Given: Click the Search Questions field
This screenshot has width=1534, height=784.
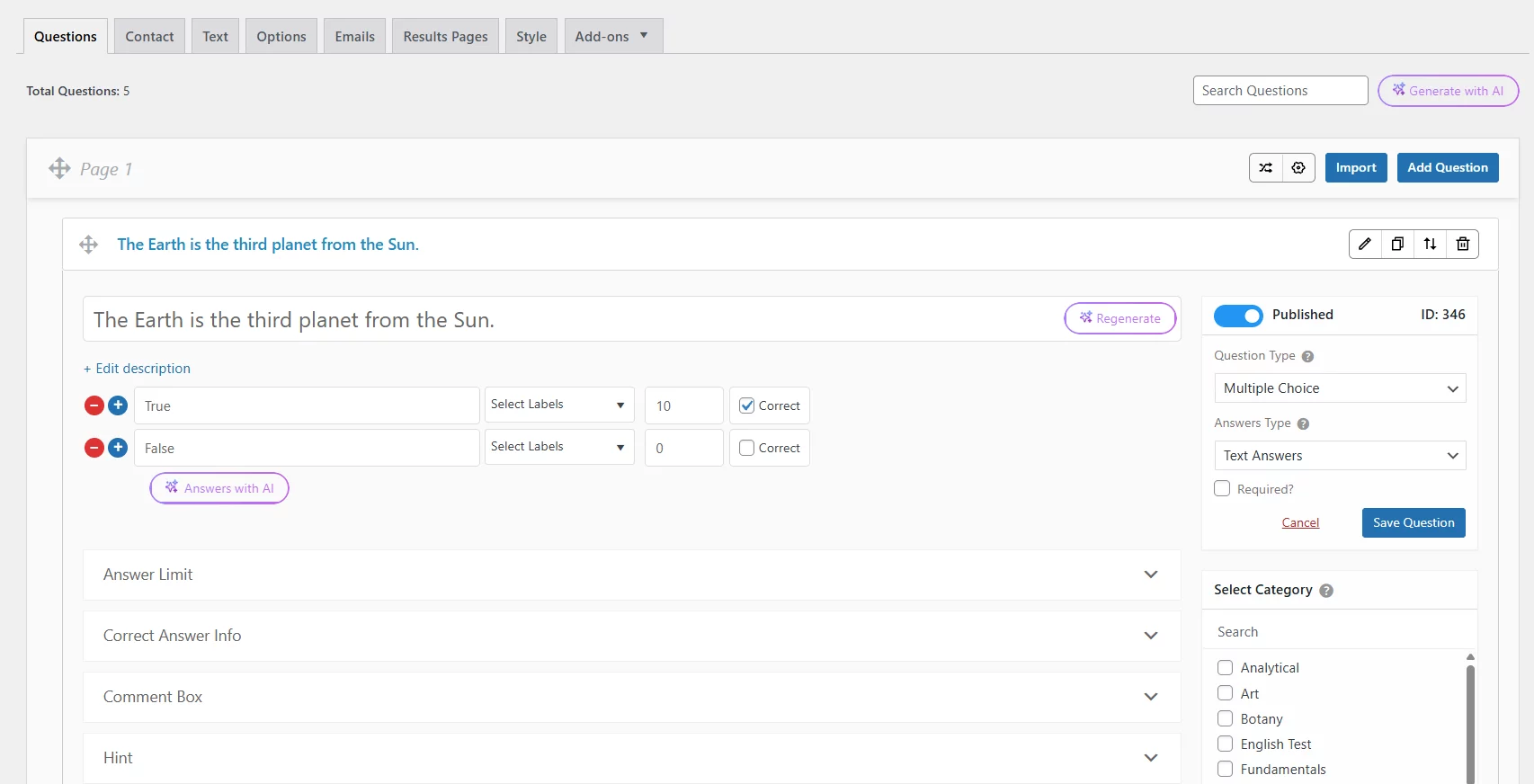Looking at the screenshot, I should [1280, 91].
